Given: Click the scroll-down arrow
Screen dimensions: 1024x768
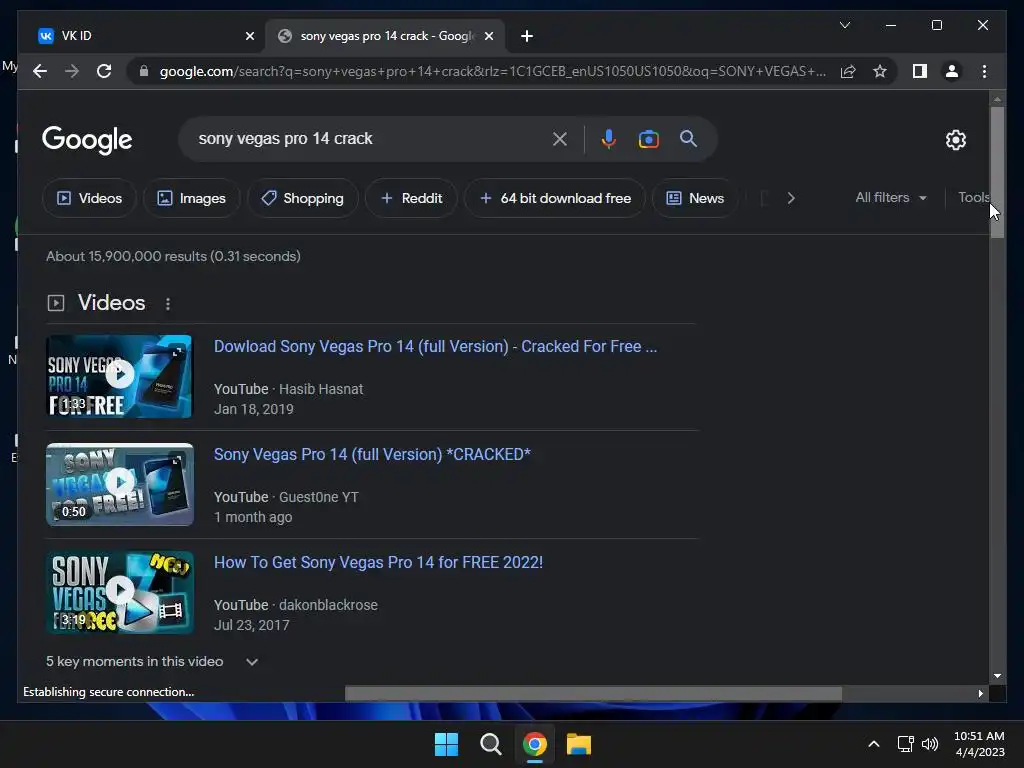Looking at the screenshot, I should (x=997, y=677).
